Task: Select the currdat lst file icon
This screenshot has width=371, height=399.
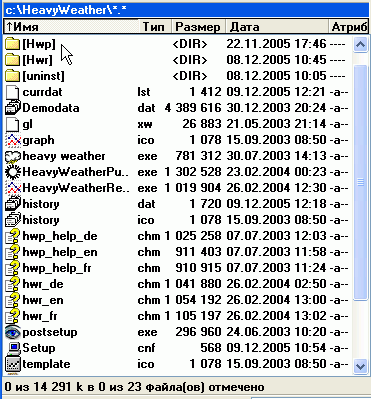Action: (x=12, y=92)
